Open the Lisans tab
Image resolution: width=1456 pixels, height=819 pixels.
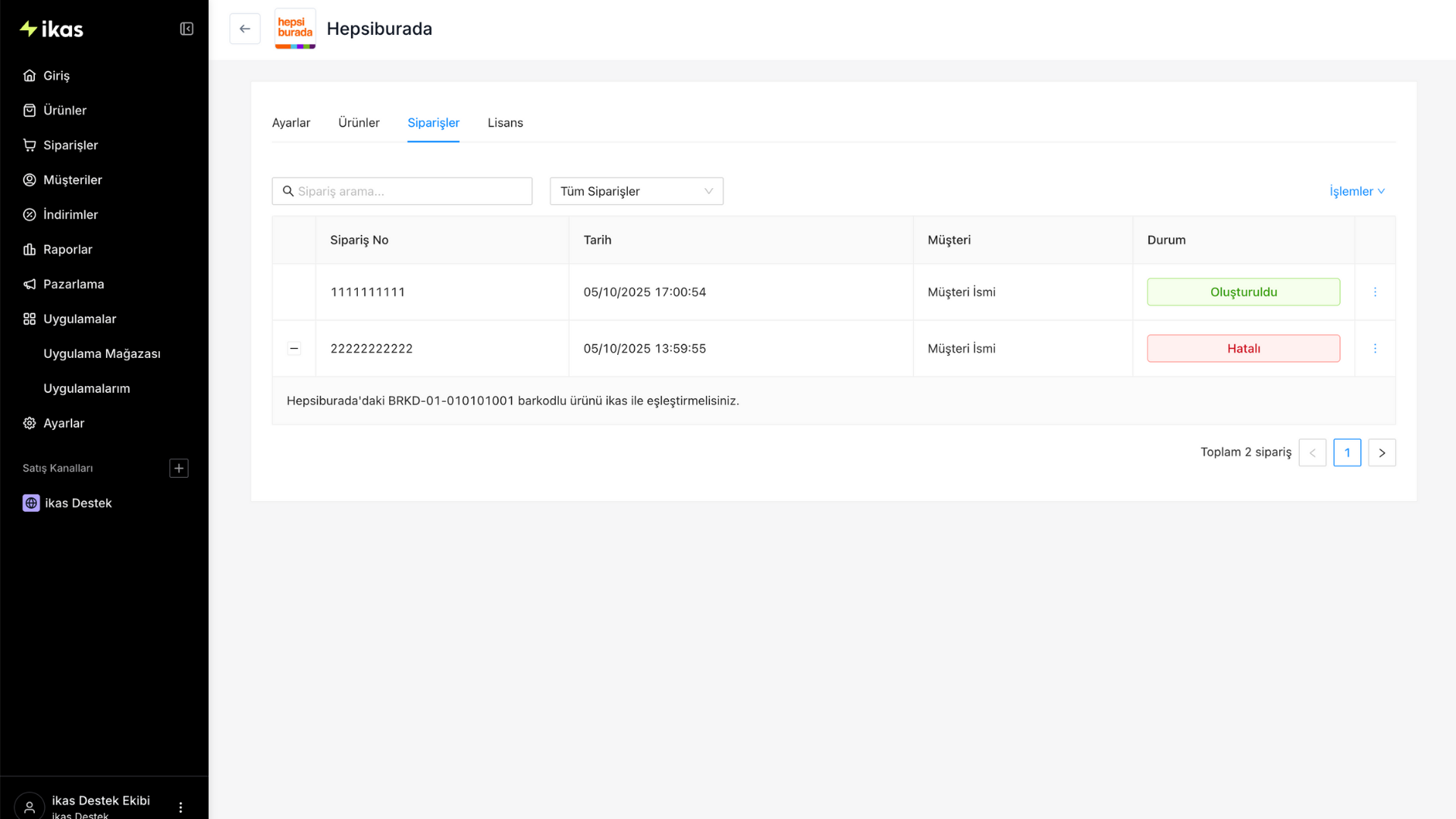pyautogui.click(x=505, y=123)
